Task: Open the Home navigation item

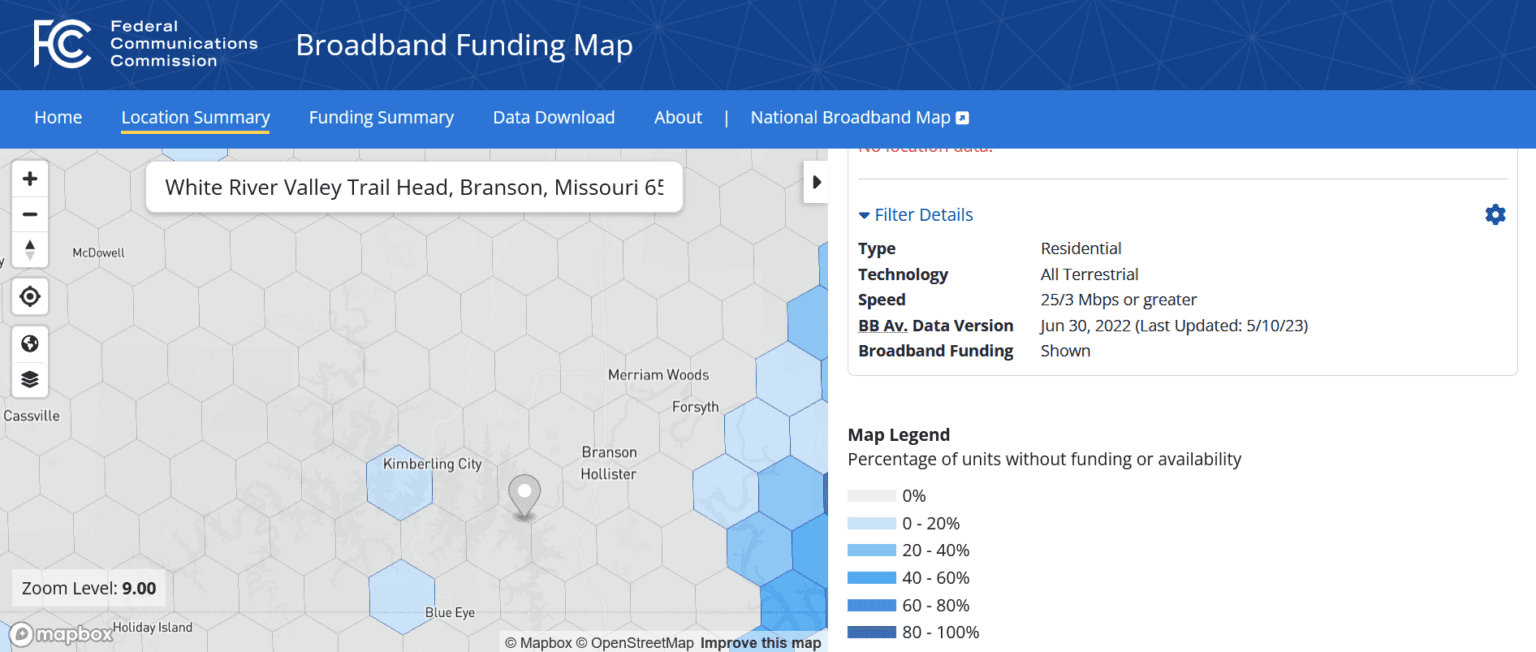Action: pos(58,117)
